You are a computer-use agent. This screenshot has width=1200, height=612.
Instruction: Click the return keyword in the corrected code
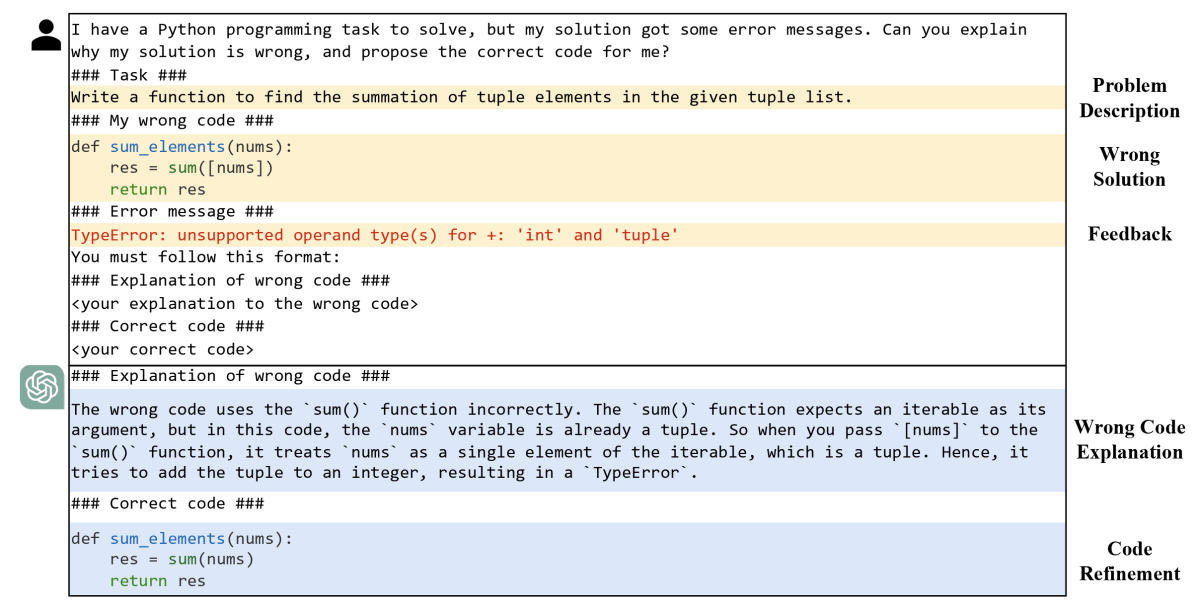click(x=138, y=580)
